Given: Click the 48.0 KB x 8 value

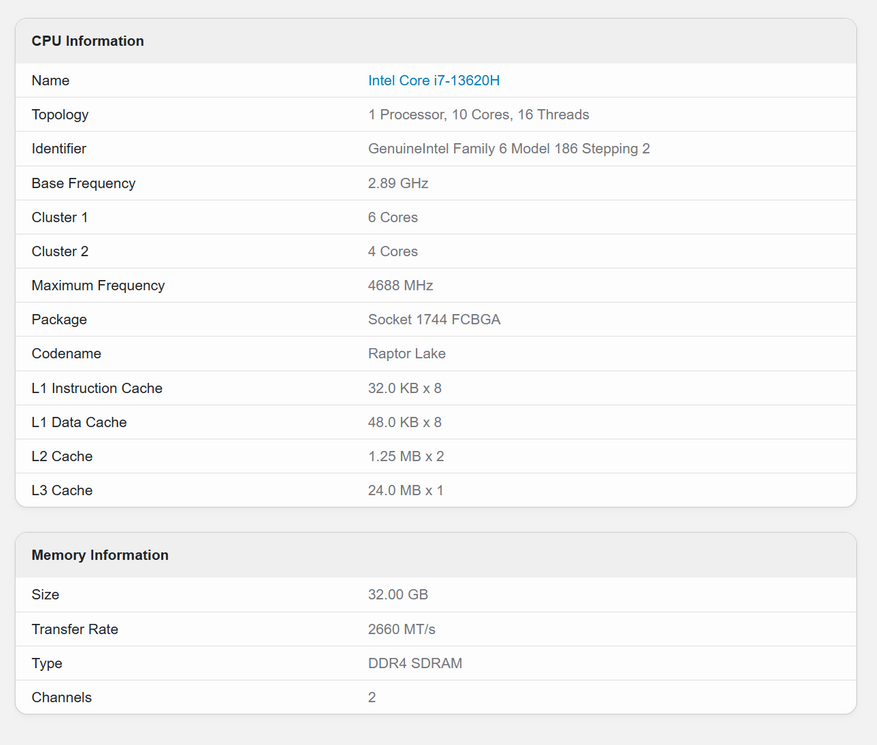Looking at the screenshot, I should (x=405, y=422).
